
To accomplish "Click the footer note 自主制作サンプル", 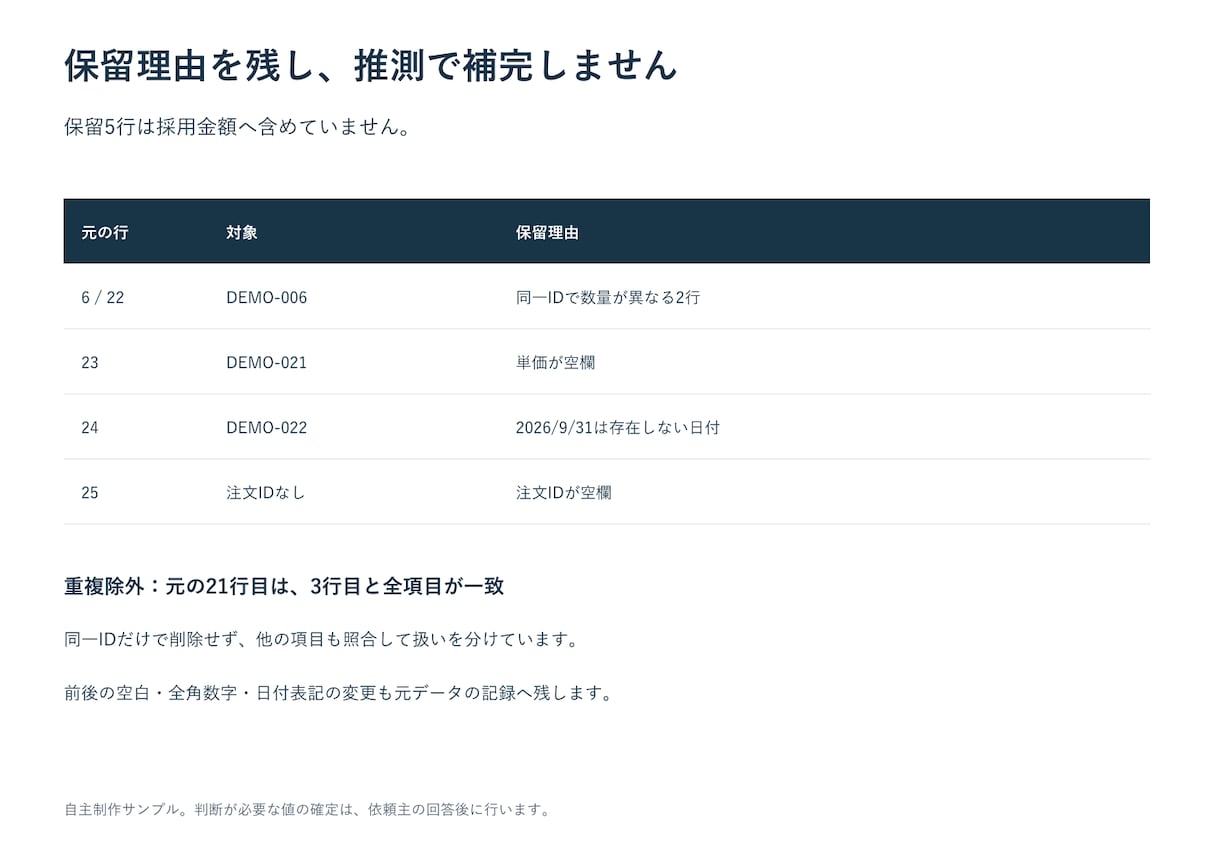I will point(307,809).
